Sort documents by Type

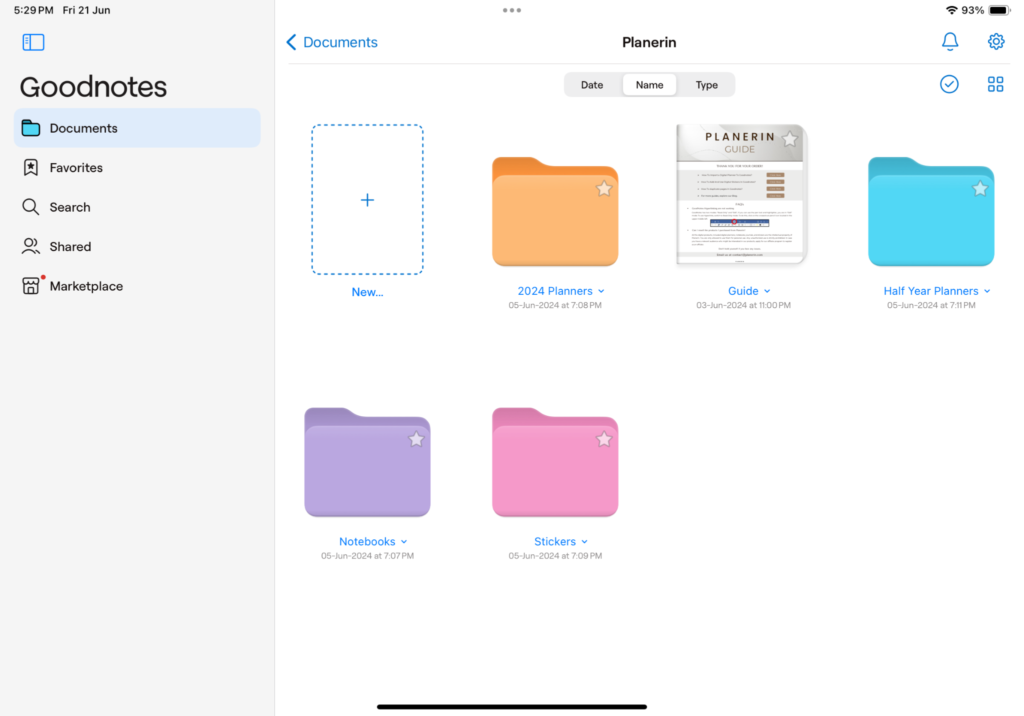tap(707, 85)
